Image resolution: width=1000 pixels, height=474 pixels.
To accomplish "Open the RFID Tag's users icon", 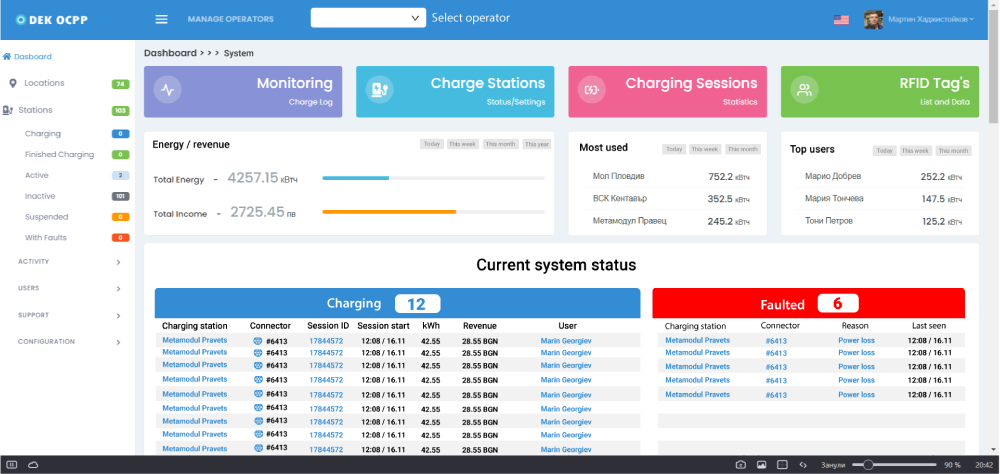I will (x=802, y=90).
